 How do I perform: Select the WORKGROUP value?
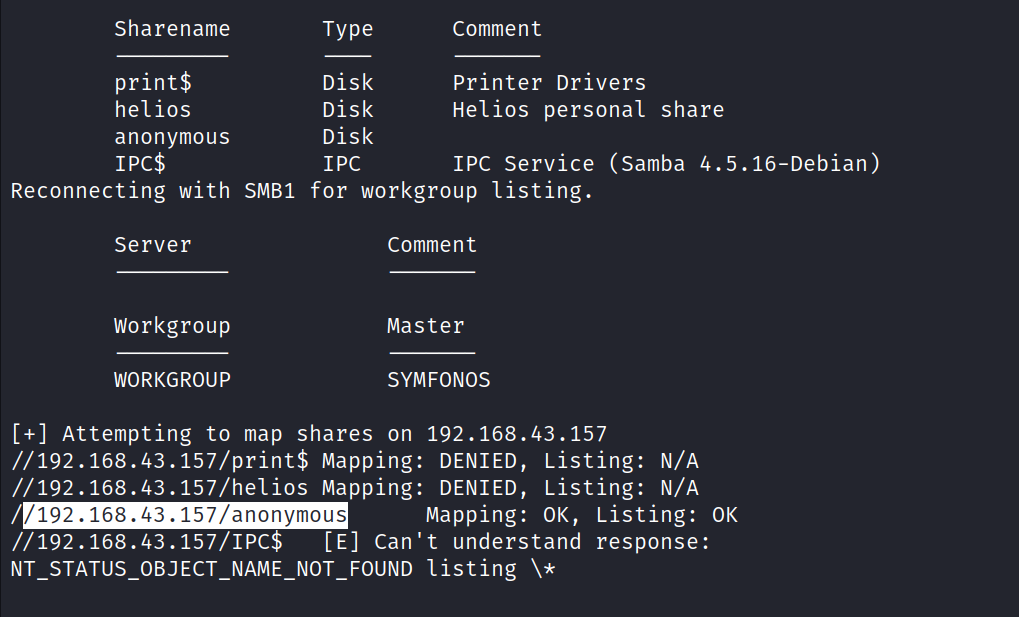pyautogui.click(x=171, y=380)
